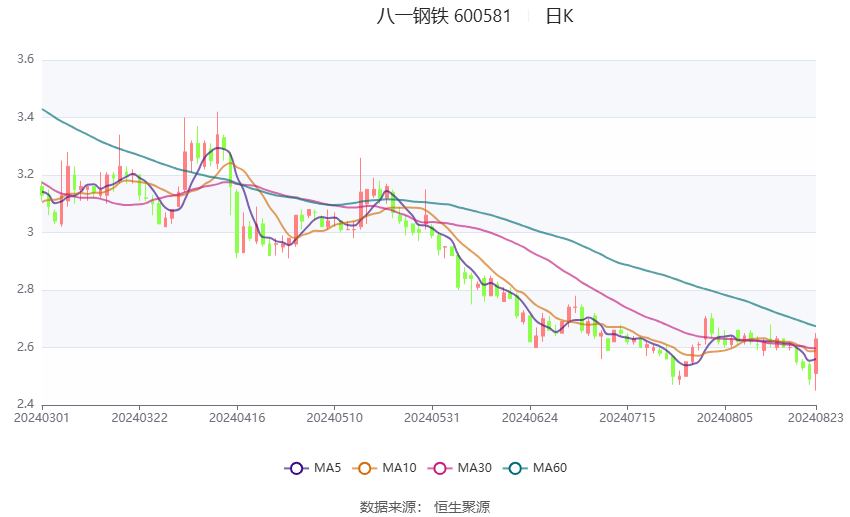The height and width of the screenshot is (517, 850).
Task: Click the 3.4 y-axis label
Action: (x=25, y=117)
